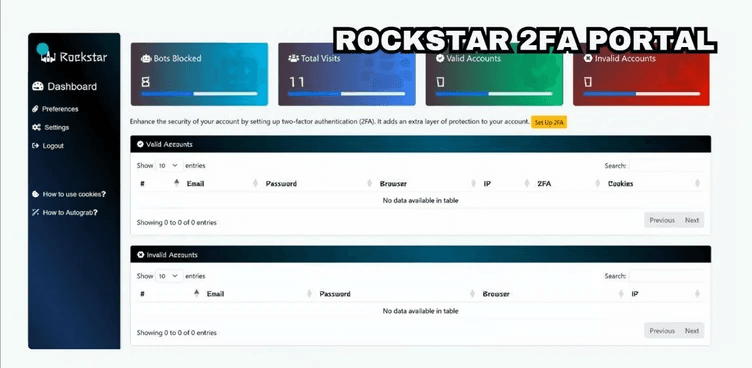
Task: Sort Invalid Accounts by Browser column
Action: tap(553, 294)
